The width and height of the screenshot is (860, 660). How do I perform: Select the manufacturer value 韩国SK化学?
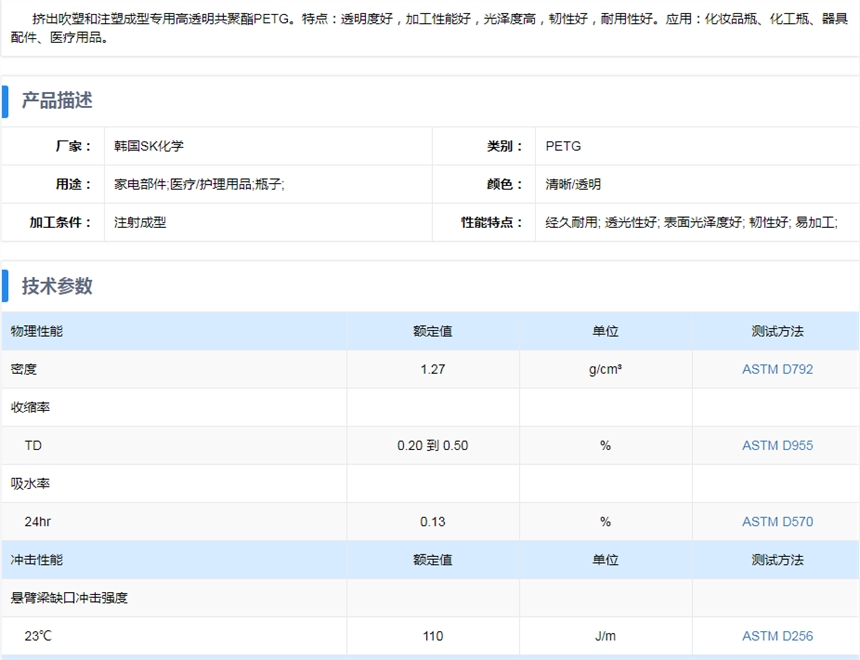click(x=149, y=146)
